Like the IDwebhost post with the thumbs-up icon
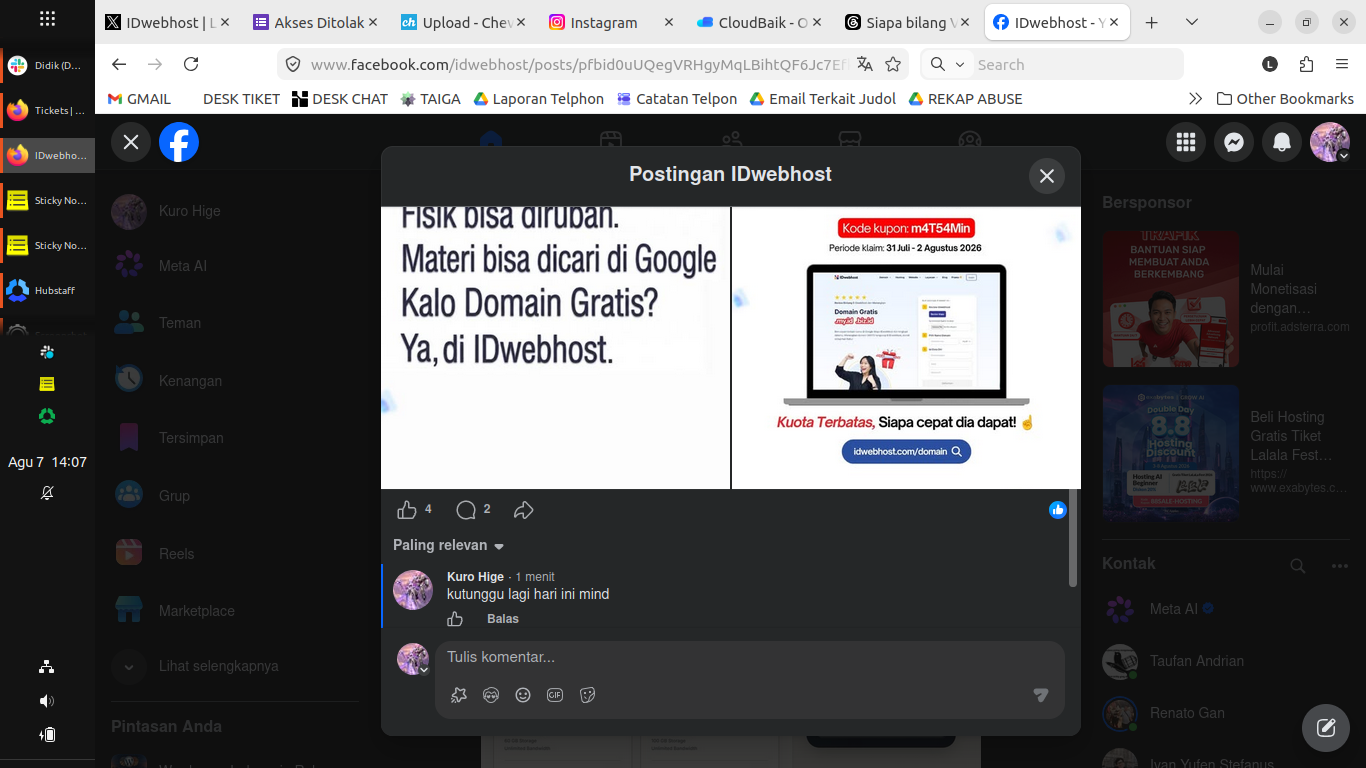1366x768 pixels. pos(407,510)
